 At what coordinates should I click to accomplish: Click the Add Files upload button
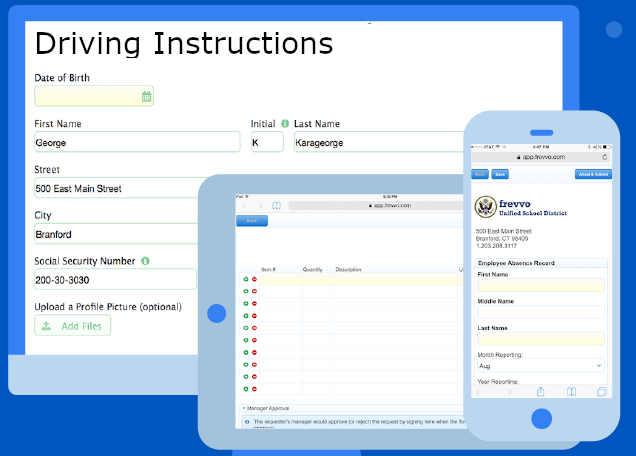click(73, 326)
